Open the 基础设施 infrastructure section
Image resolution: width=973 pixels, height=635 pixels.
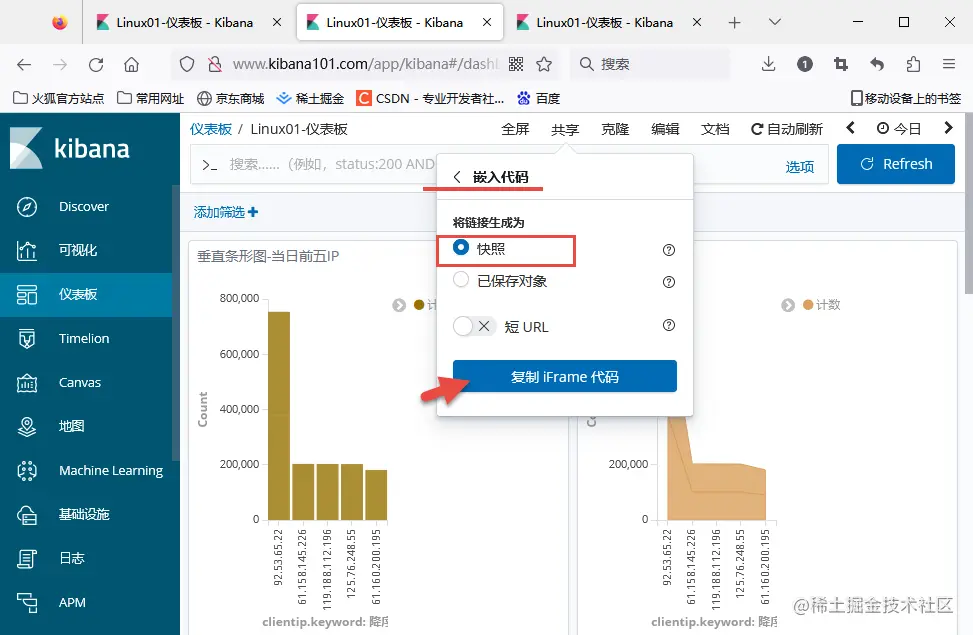point(84,514)
